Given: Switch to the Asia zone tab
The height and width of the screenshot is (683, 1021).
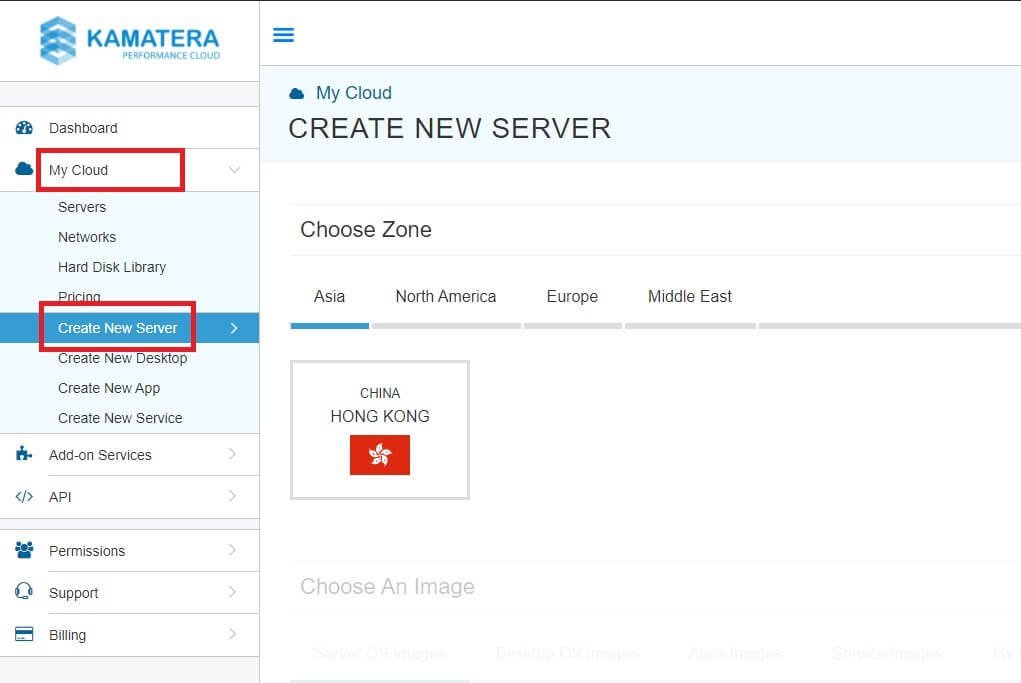Looking at the screenshot, I should 329,297.
